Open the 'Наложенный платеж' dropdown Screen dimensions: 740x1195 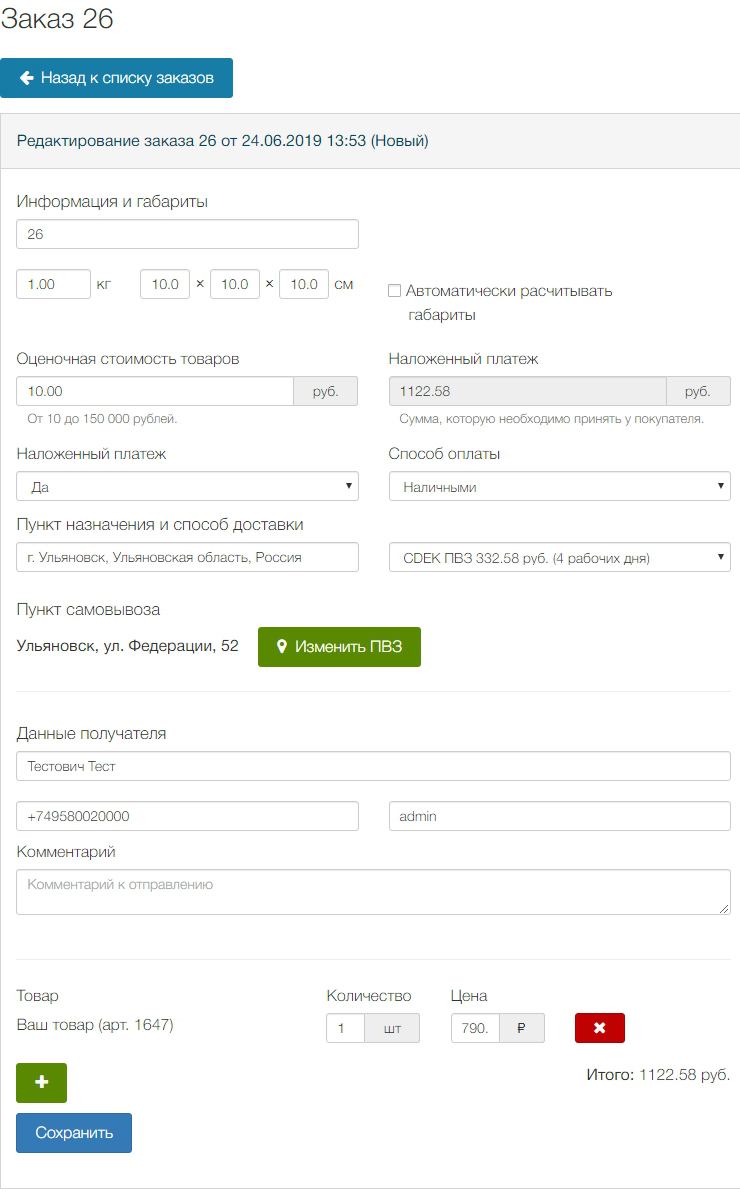[187, 487]
